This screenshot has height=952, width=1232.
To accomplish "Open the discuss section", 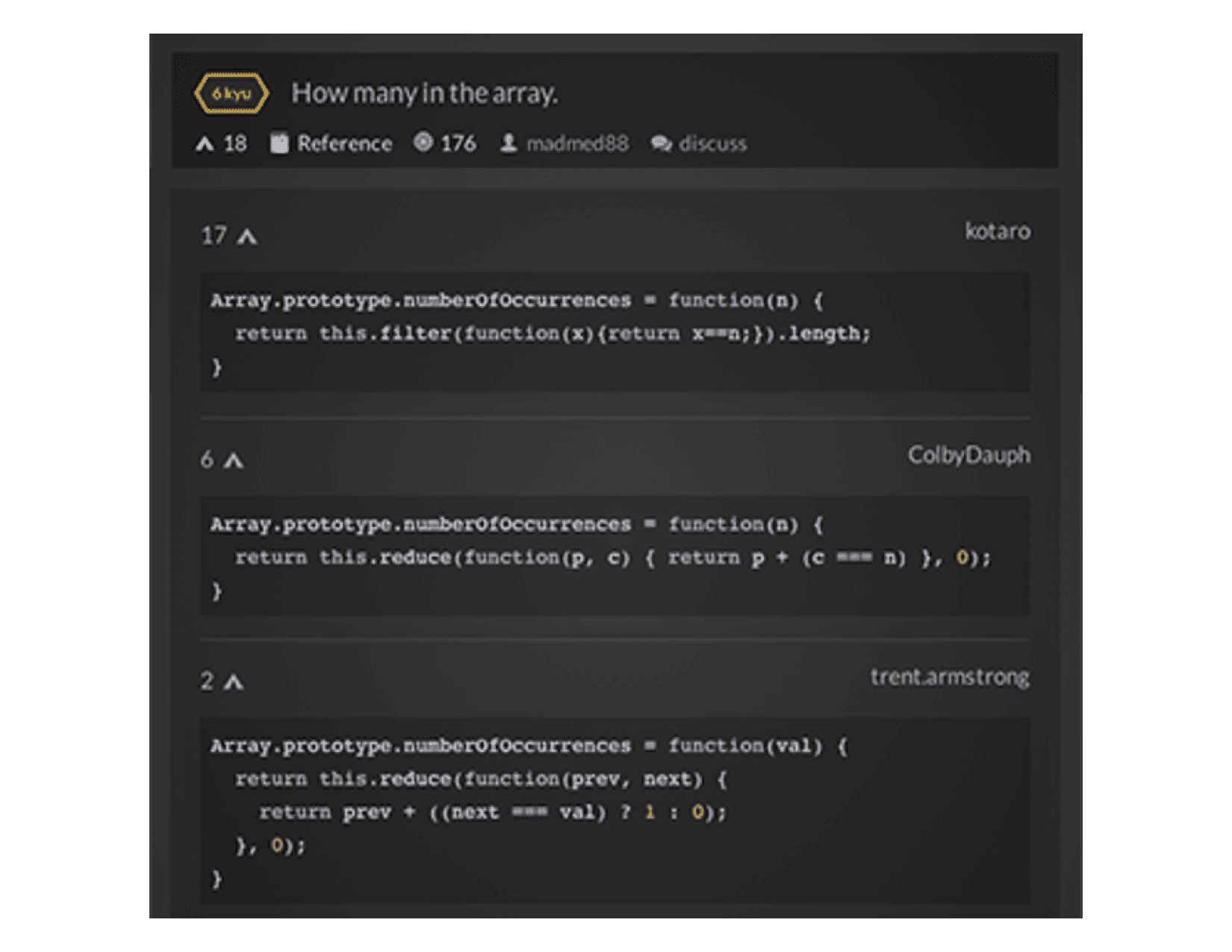I will pos(712,143).
